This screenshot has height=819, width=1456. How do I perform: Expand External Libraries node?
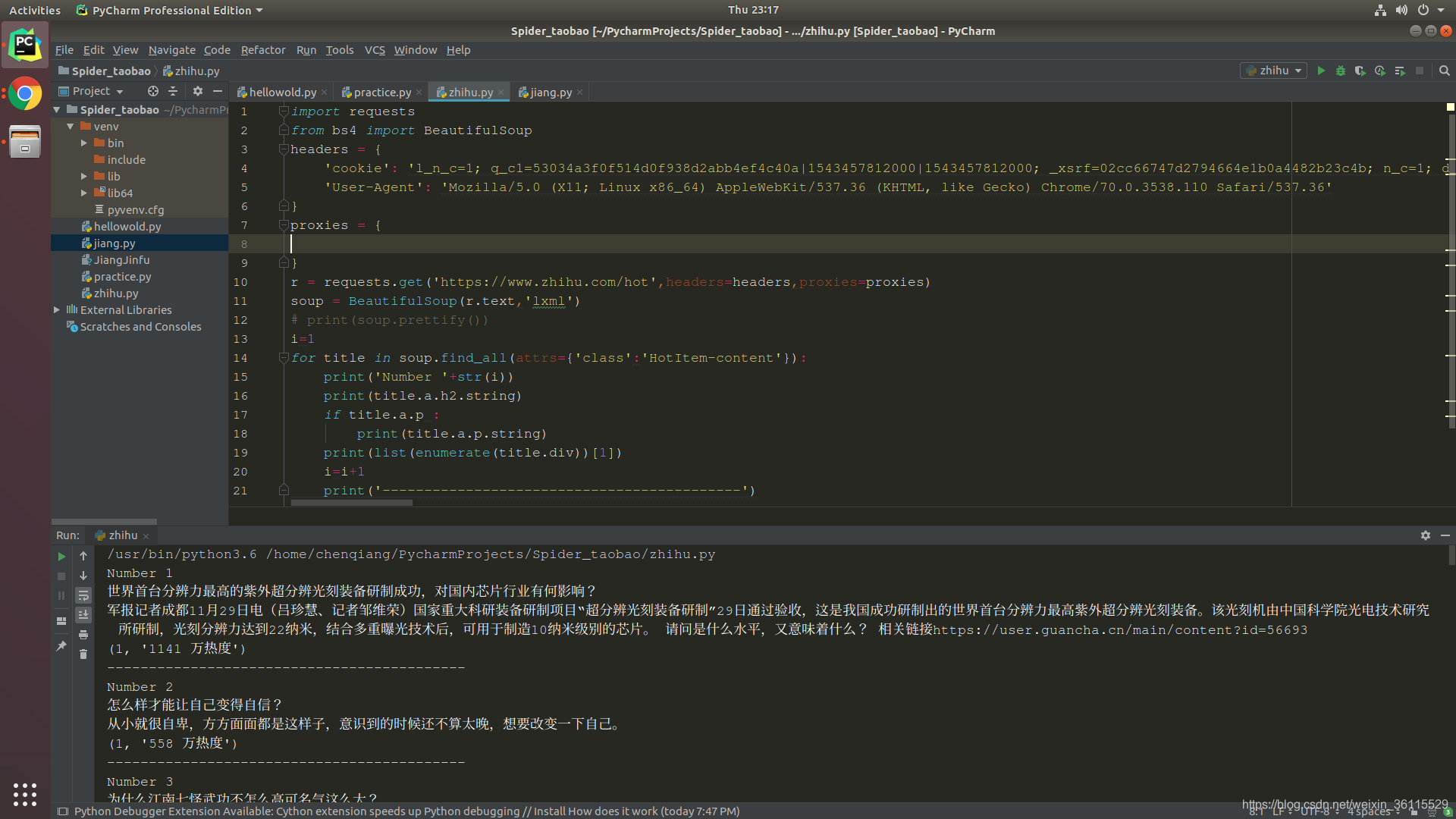tap(57, 310)
